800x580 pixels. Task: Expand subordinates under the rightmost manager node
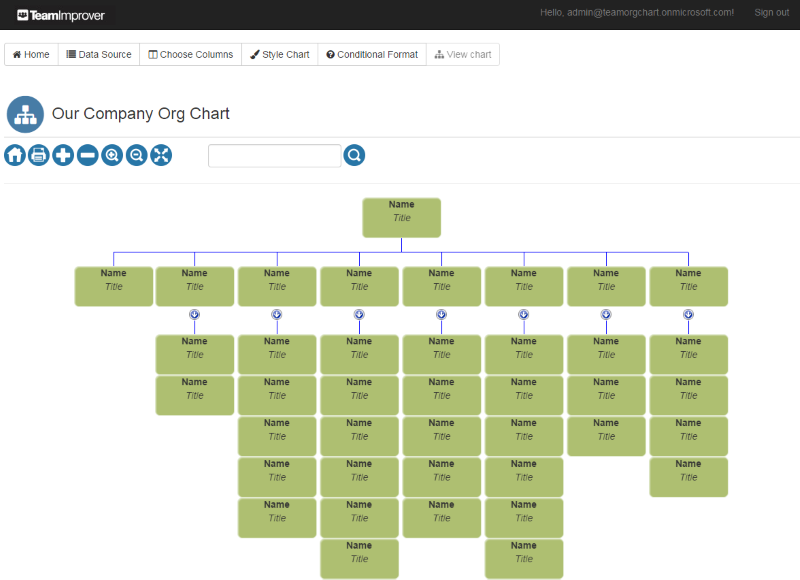coord(687,314)
